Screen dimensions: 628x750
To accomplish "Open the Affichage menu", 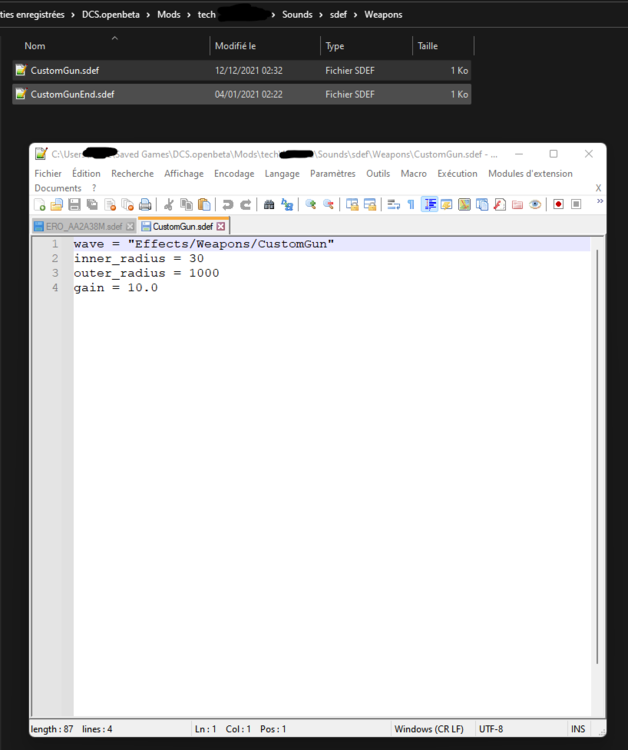I will (x=184, y=174).
